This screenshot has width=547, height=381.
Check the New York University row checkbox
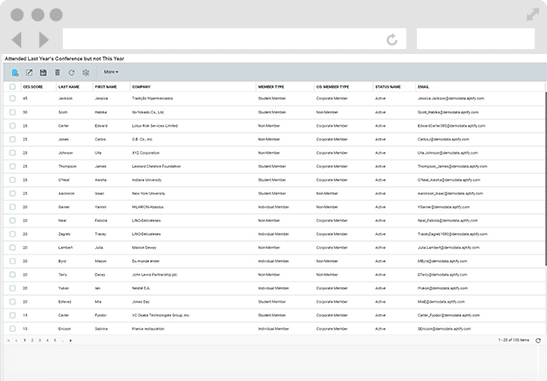pos(13,193)
